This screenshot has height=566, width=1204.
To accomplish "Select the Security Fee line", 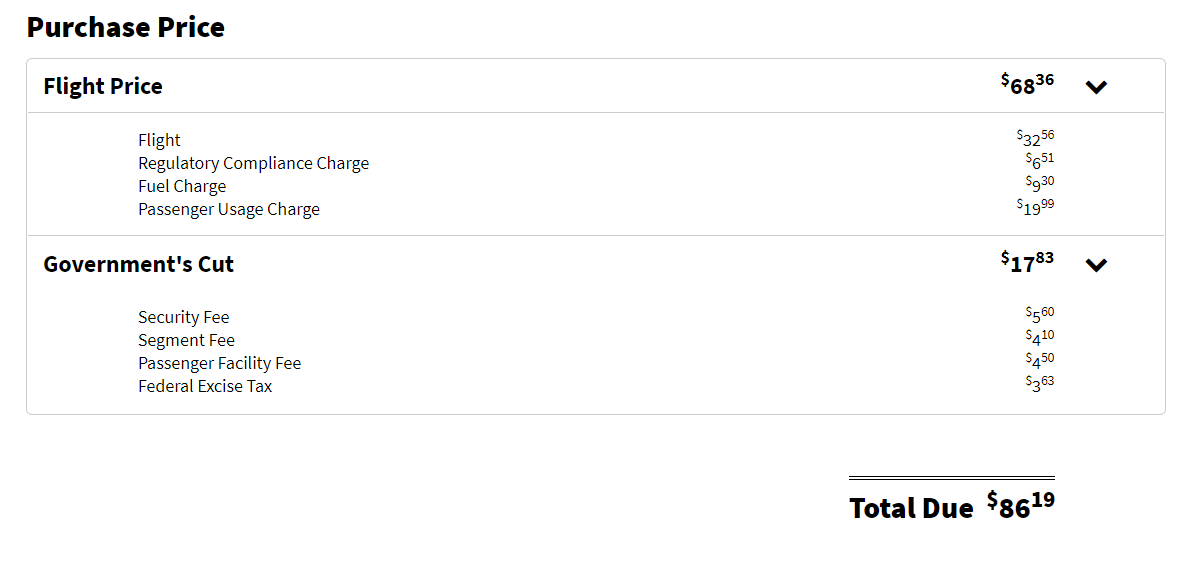I will [183, 317].
